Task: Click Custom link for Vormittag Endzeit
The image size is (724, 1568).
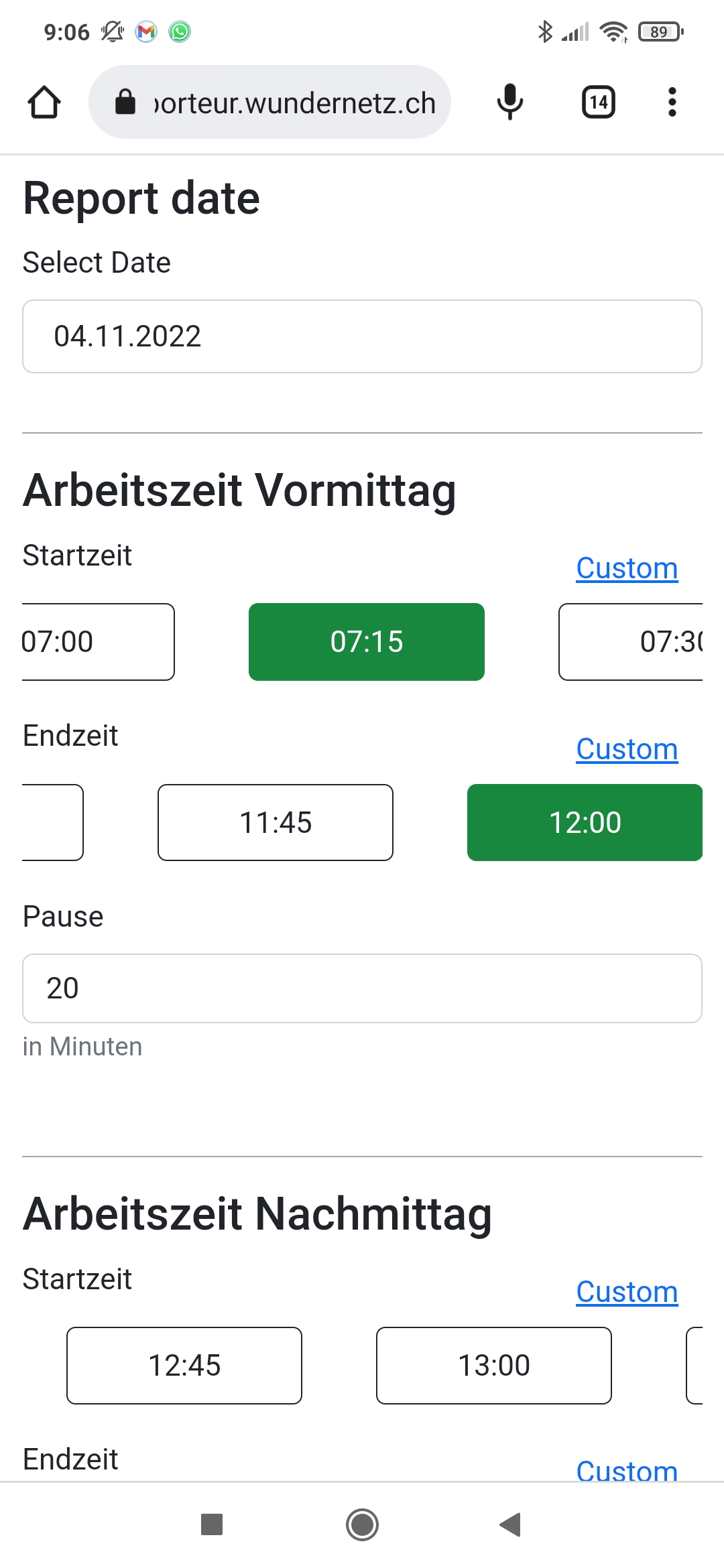Action: 627,749
